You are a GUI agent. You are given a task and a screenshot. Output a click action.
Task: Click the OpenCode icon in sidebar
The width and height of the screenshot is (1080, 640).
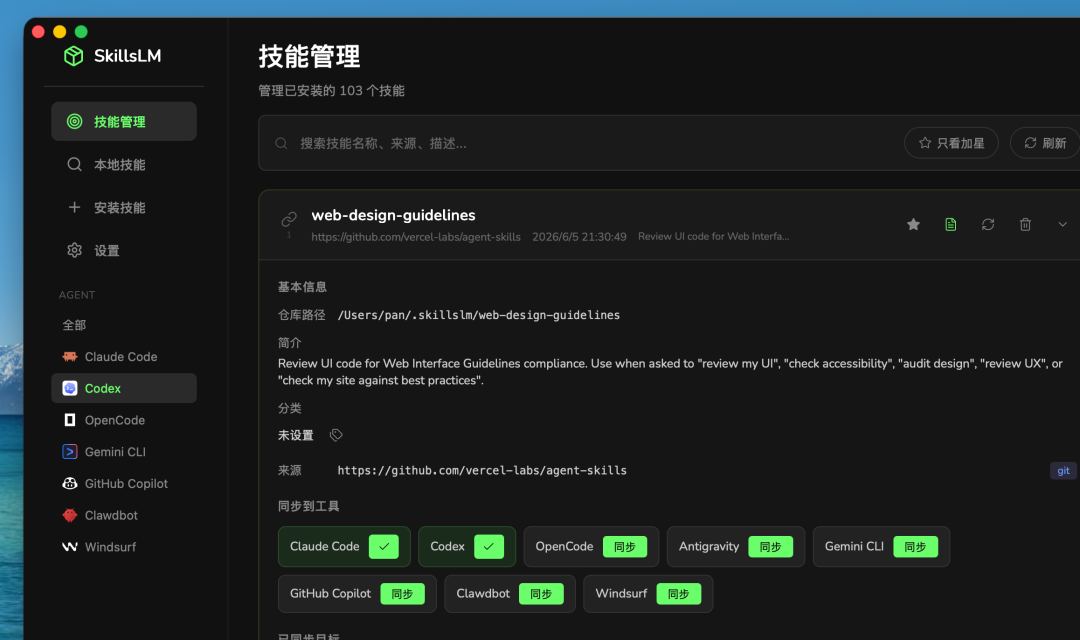pos(70,420)
